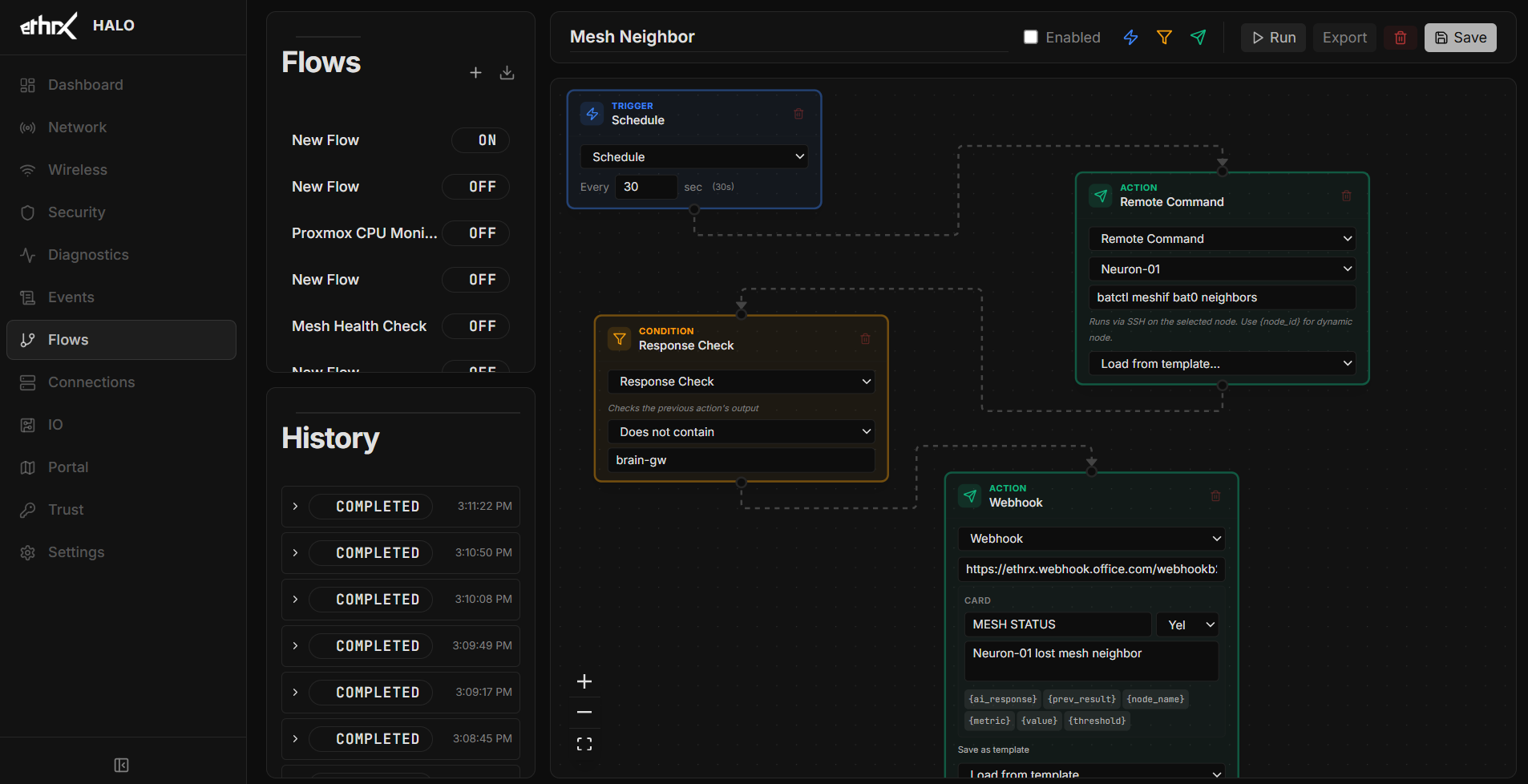Open Wireless in the sidebar

pos(121,170)
